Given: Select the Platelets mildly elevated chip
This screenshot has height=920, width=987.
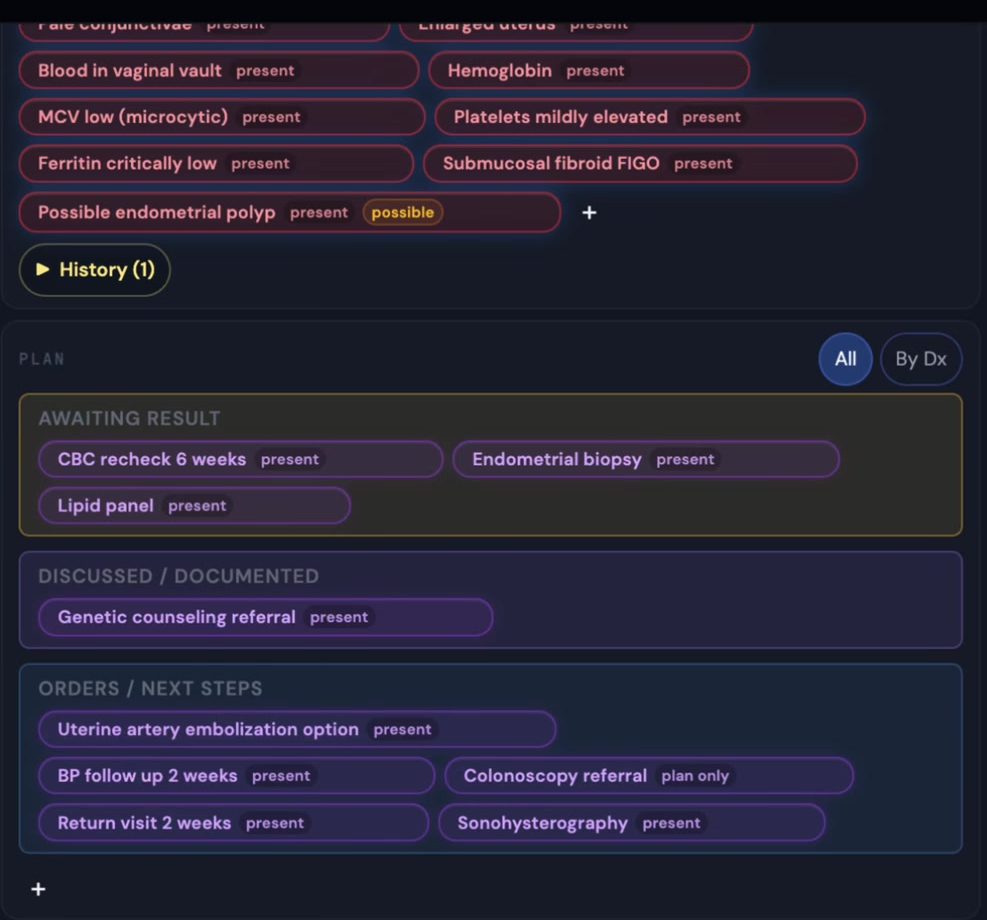Looking at the screenshot, I should [x=650, y=117].
